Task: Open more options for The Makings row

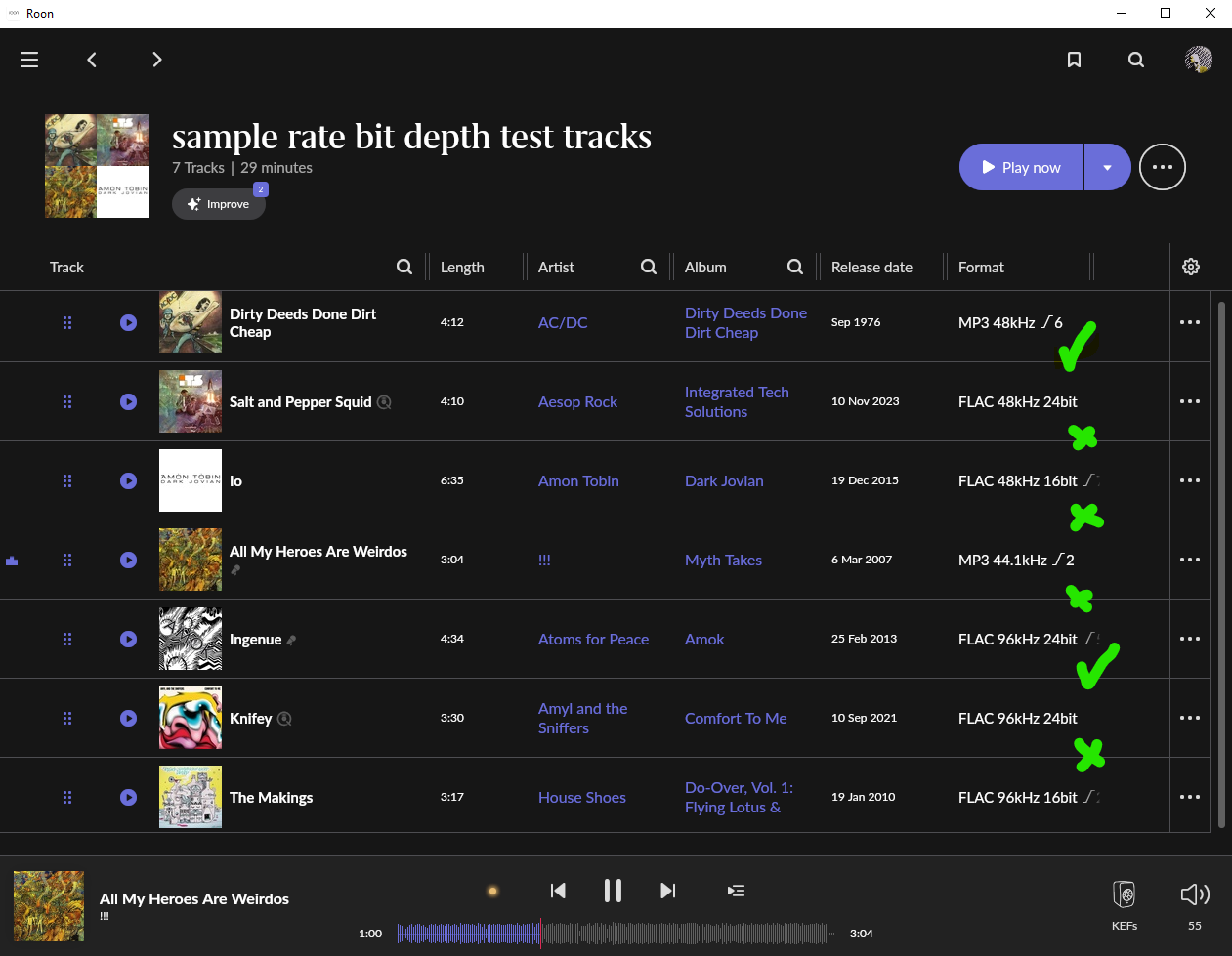Action: [x=1189, y=797]
